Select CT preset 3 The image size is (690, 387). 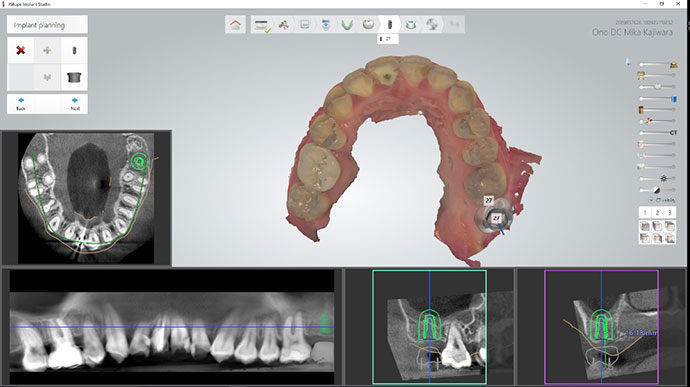[x=669, y=213]
